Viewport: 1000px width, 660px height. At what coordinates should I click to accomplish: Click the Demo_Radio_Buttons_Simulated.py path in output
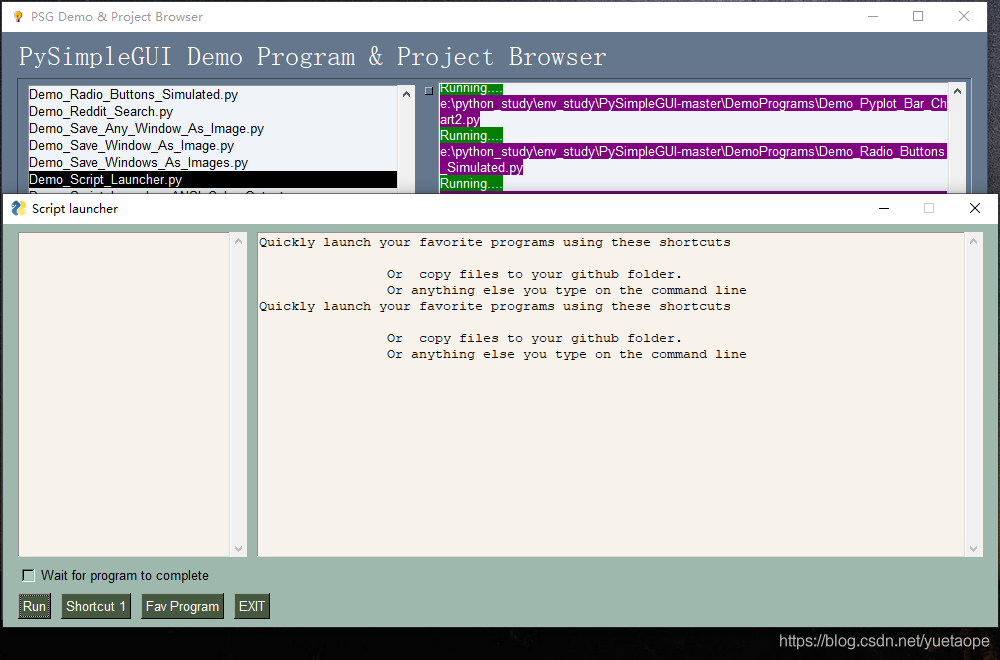(693, 159)
